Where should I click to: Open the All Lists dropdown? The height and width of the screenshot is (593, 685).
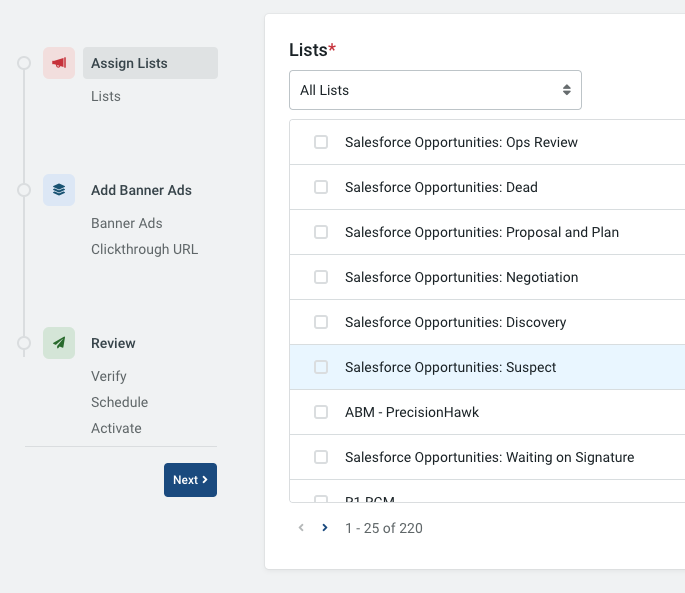(x=435, y=90)
